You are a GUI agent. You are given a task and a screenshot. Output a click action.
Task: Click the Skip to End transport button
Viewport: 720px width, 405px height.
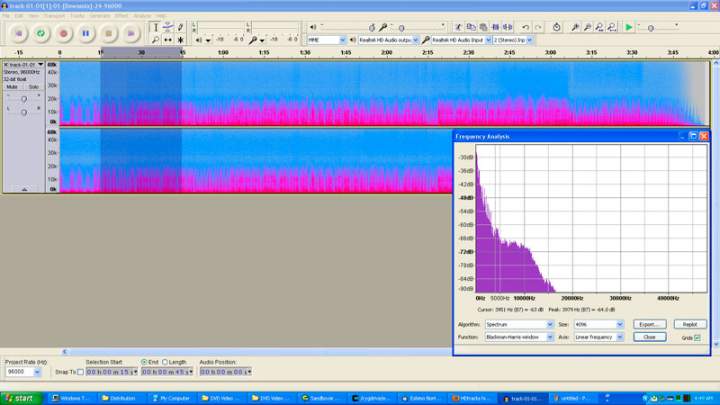click(x=131, y=34)
